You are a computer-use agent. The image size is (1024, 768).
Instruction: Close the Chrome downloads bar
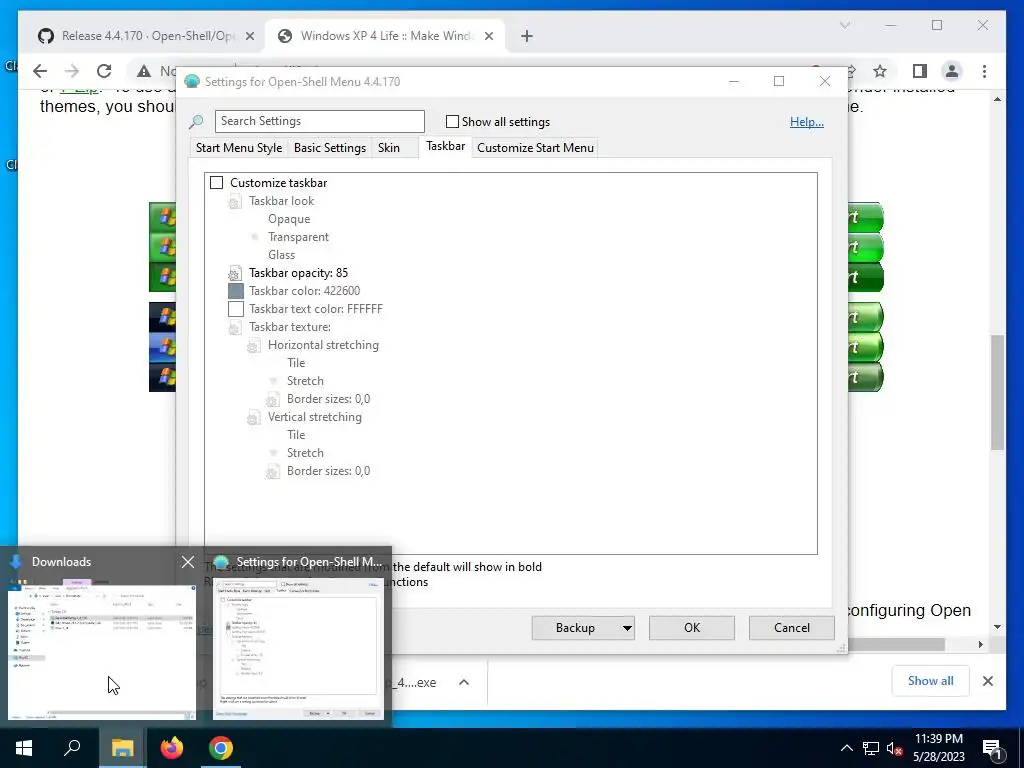tap(988, 681)
